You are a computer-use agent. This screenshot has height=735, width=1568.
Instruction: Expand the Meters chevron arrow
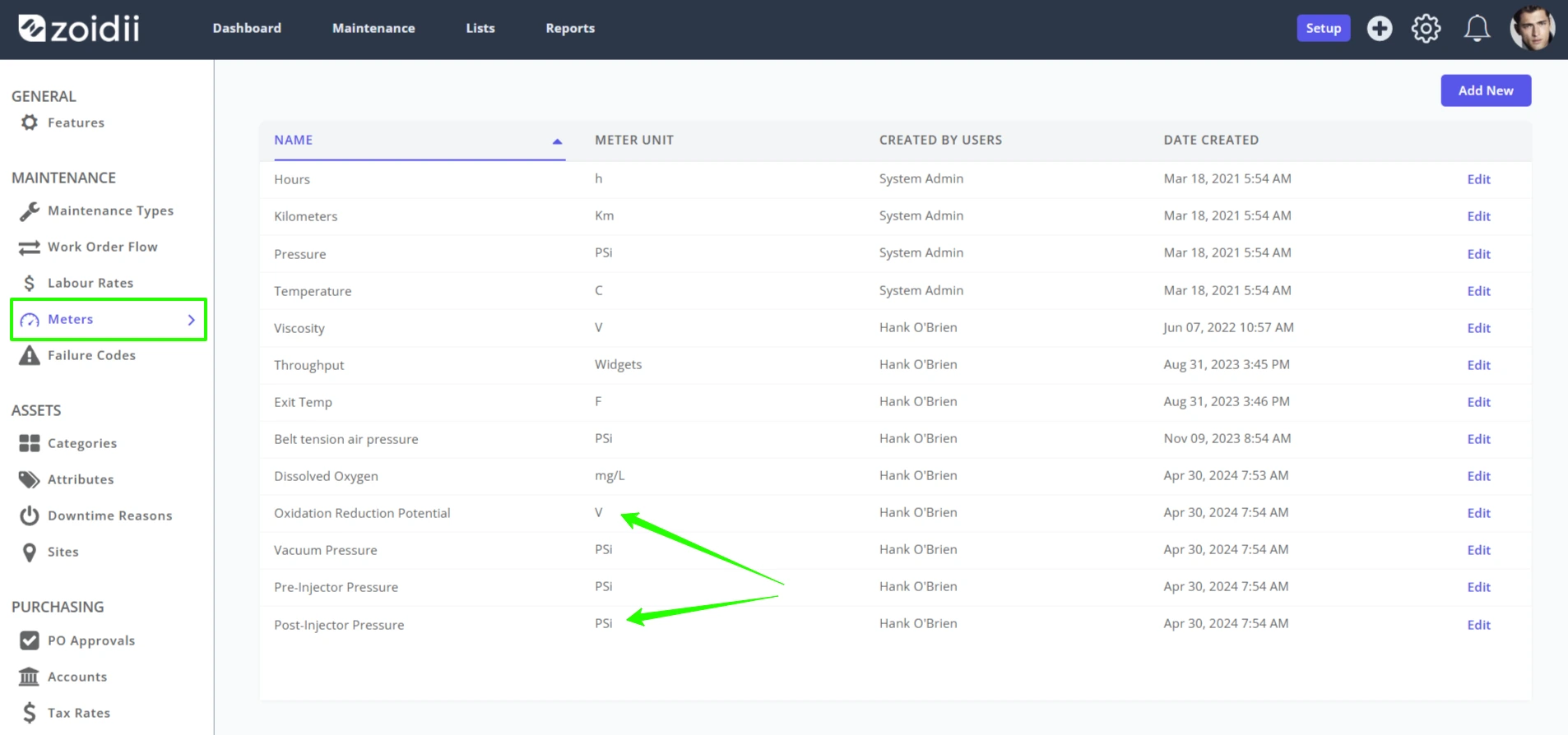(x=191, y=320)
